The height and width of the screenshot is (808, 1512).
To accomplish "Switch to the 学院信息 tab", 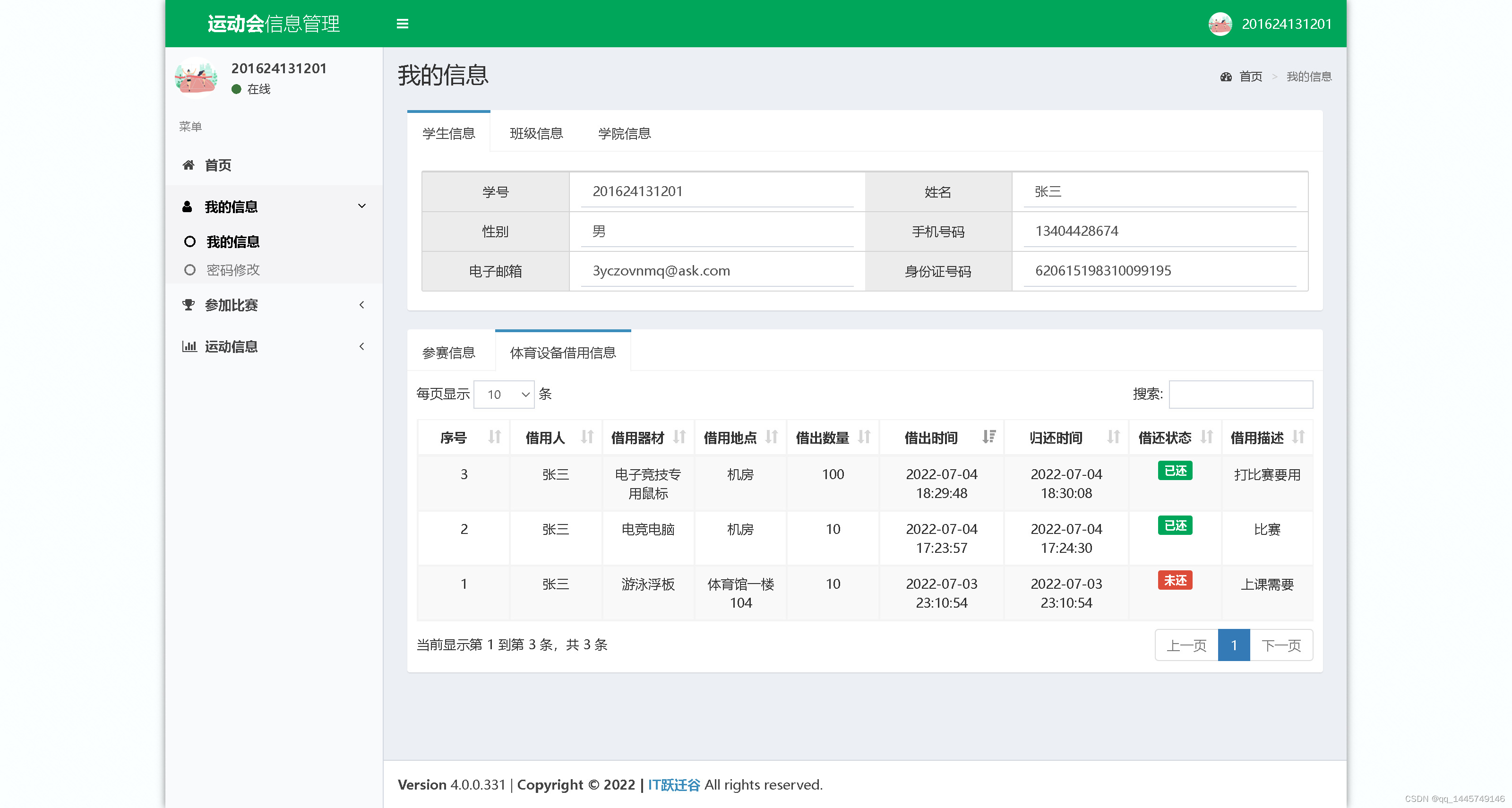I will coord(624,133).
